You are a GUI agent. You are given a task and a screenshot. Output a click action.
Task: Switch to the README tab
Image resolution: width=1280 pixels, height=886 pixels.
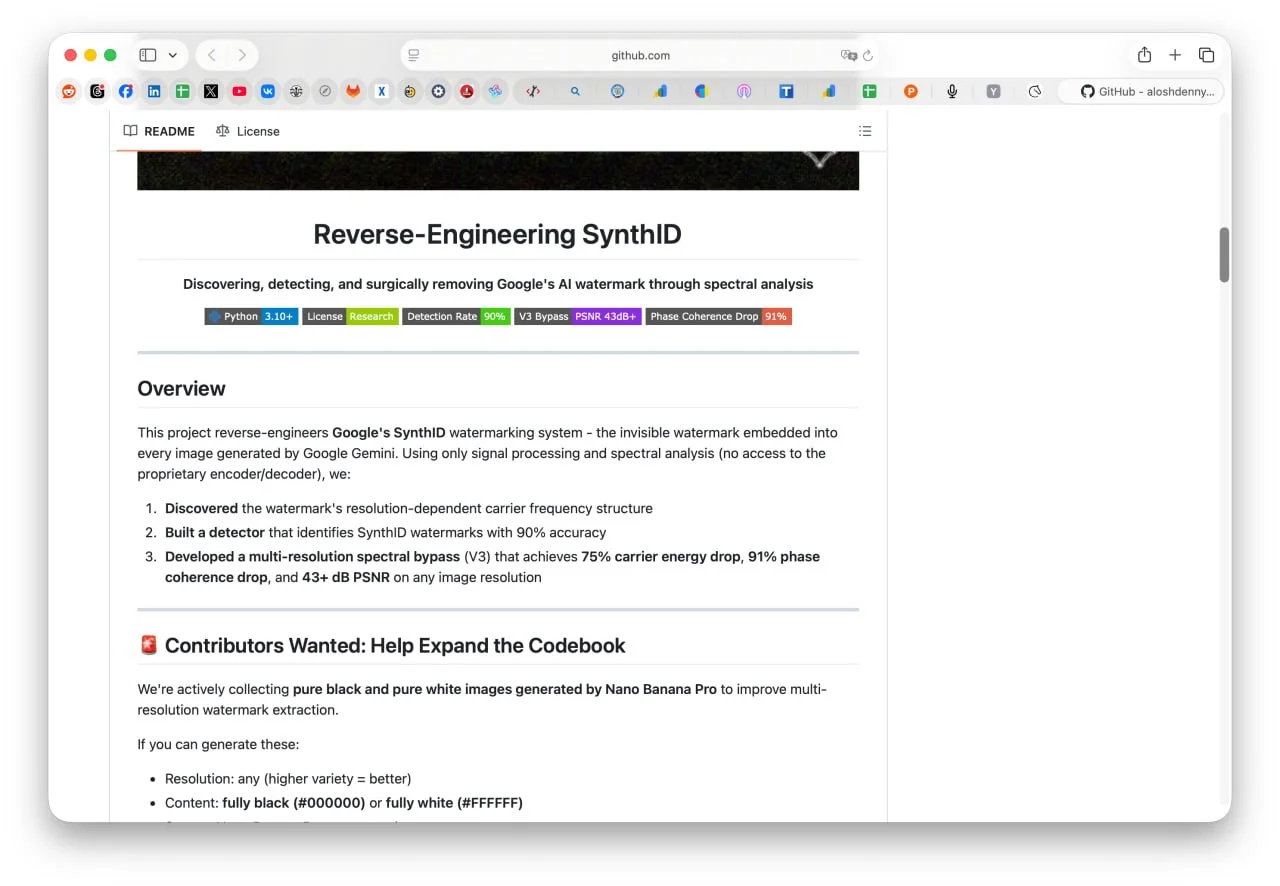159,131
